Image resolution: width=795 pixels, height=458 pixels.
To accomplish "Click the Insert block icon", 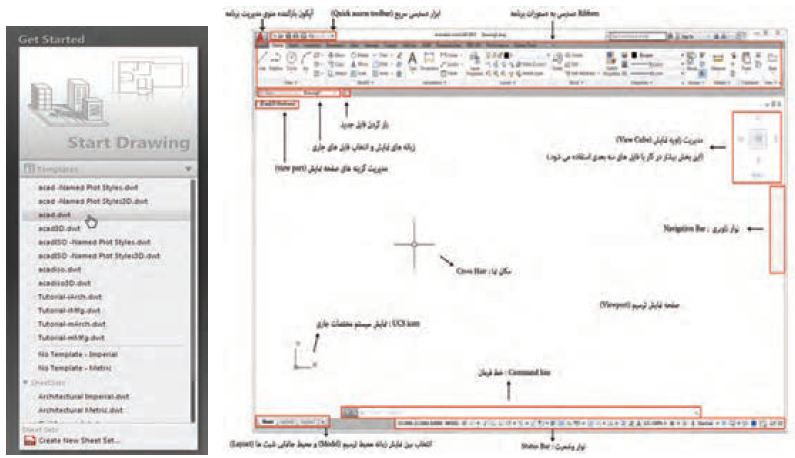I will pos(557,61).
